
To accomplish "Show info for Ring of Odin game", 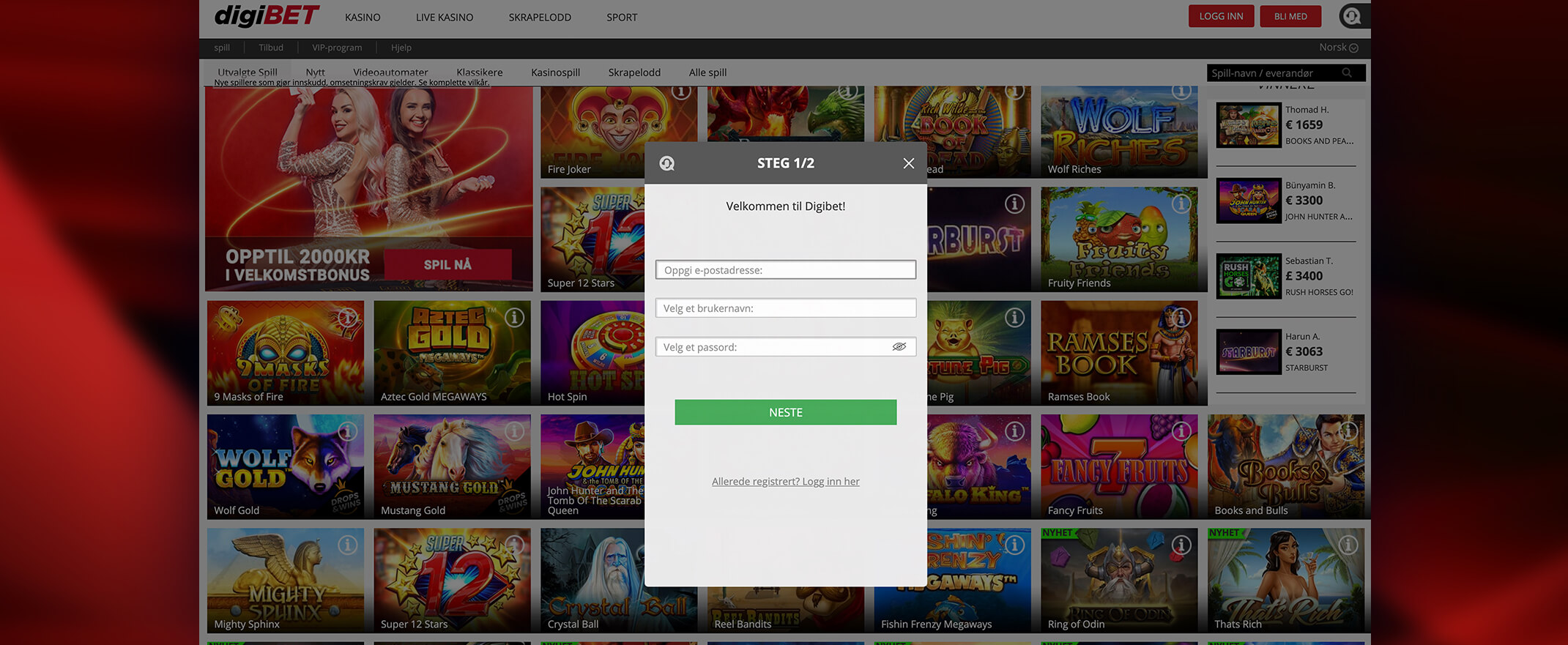I will (1181, 545).
